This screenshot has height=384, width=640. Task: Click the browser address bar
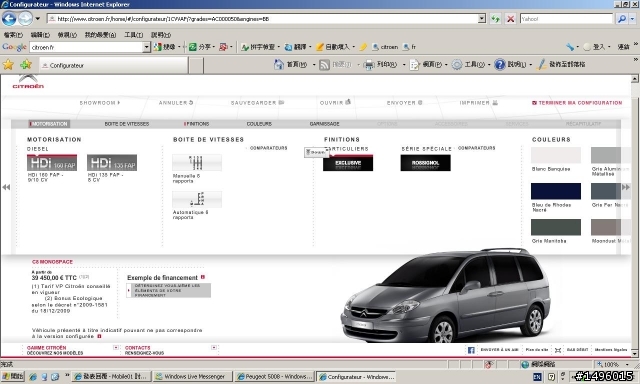point(263,19)
